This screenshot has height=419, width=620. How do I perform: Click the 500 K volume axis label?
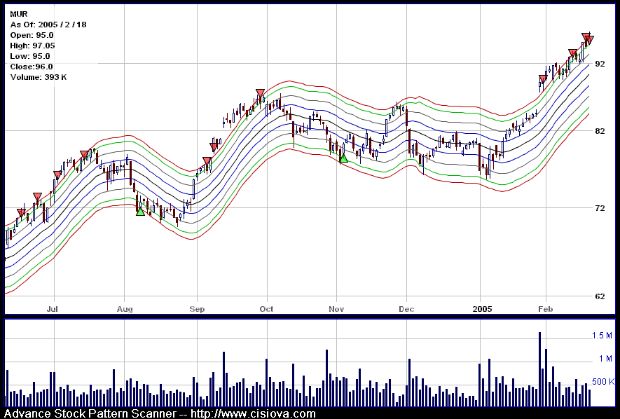(603, 382)
